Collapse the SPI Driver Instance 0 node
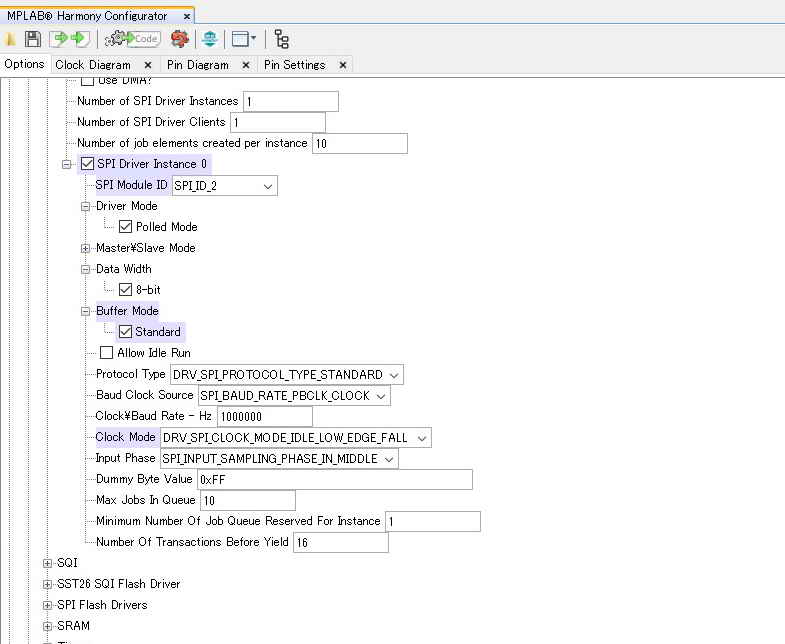Screen dimensions: 785x644 tap(67, 164)
